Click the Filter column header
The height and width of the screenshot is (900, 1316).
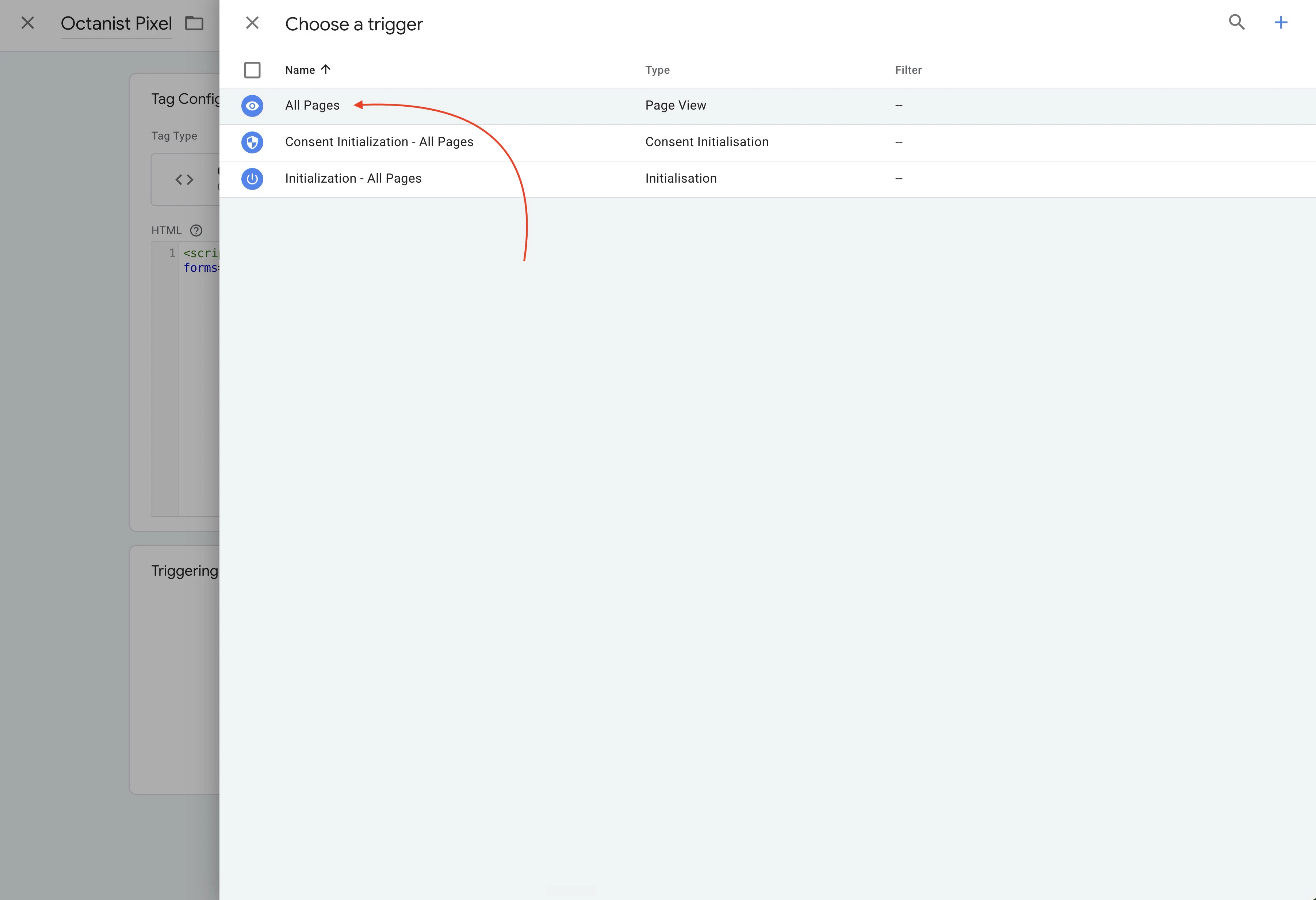[908, 70]
